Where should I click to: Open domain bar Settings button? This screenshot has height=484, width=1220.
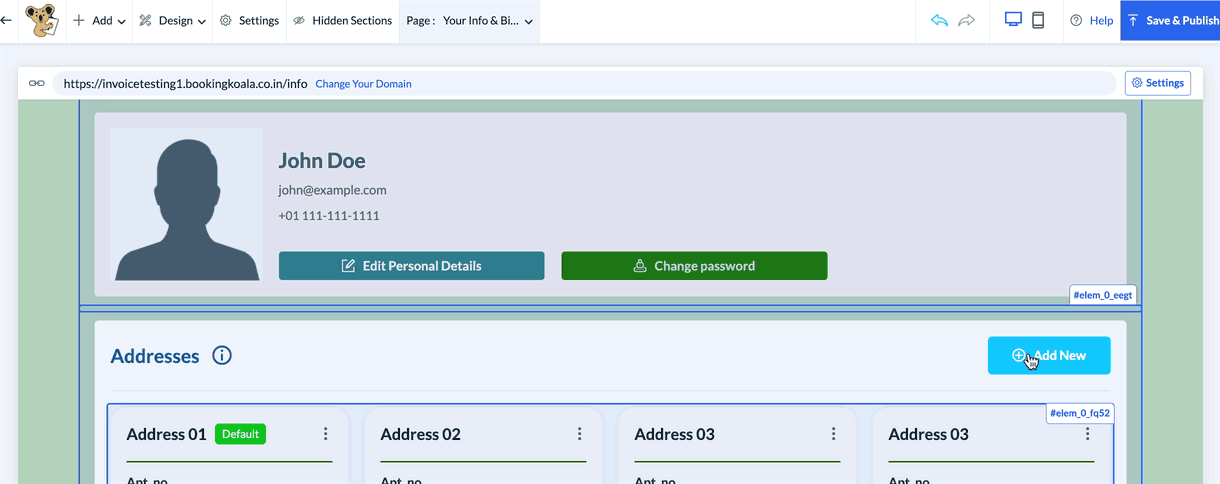(x=1157, y=83)
